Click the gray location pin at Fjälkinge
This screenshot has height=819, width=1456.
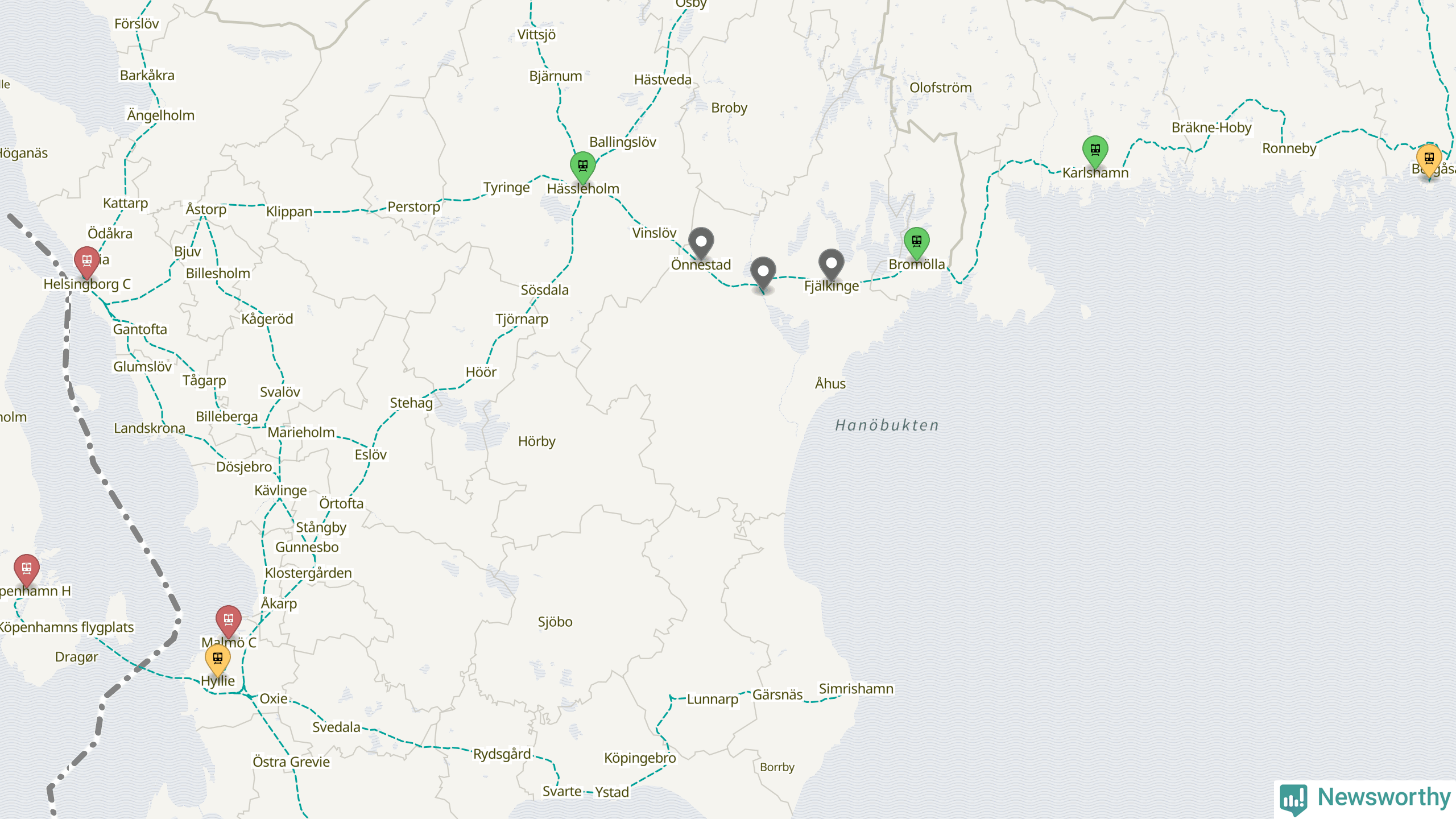click(x=831, y=264)
